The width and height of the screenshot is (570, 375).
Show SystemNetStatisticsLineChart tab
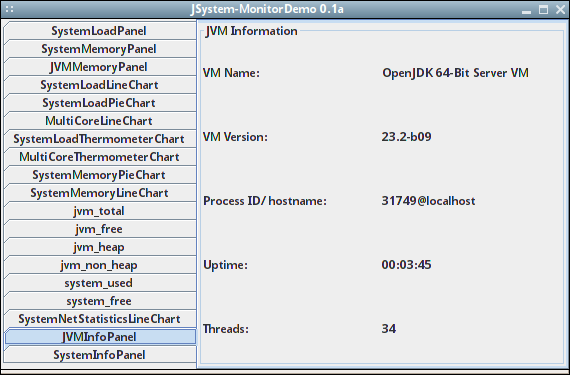tap(100, 319)
